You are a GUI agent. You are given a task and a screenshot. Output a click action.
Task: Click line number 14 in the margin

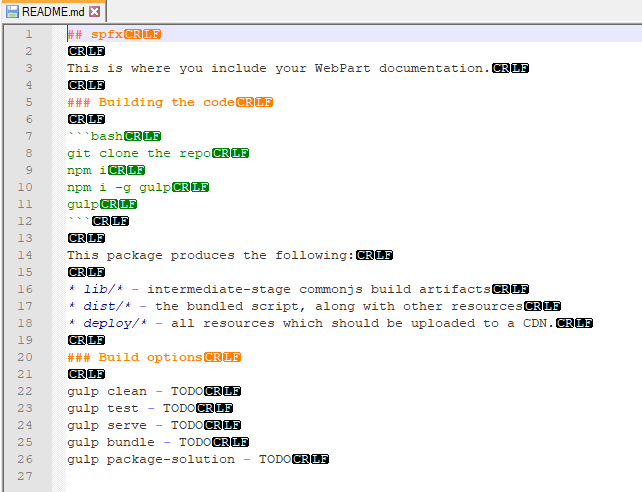(25, 255)
